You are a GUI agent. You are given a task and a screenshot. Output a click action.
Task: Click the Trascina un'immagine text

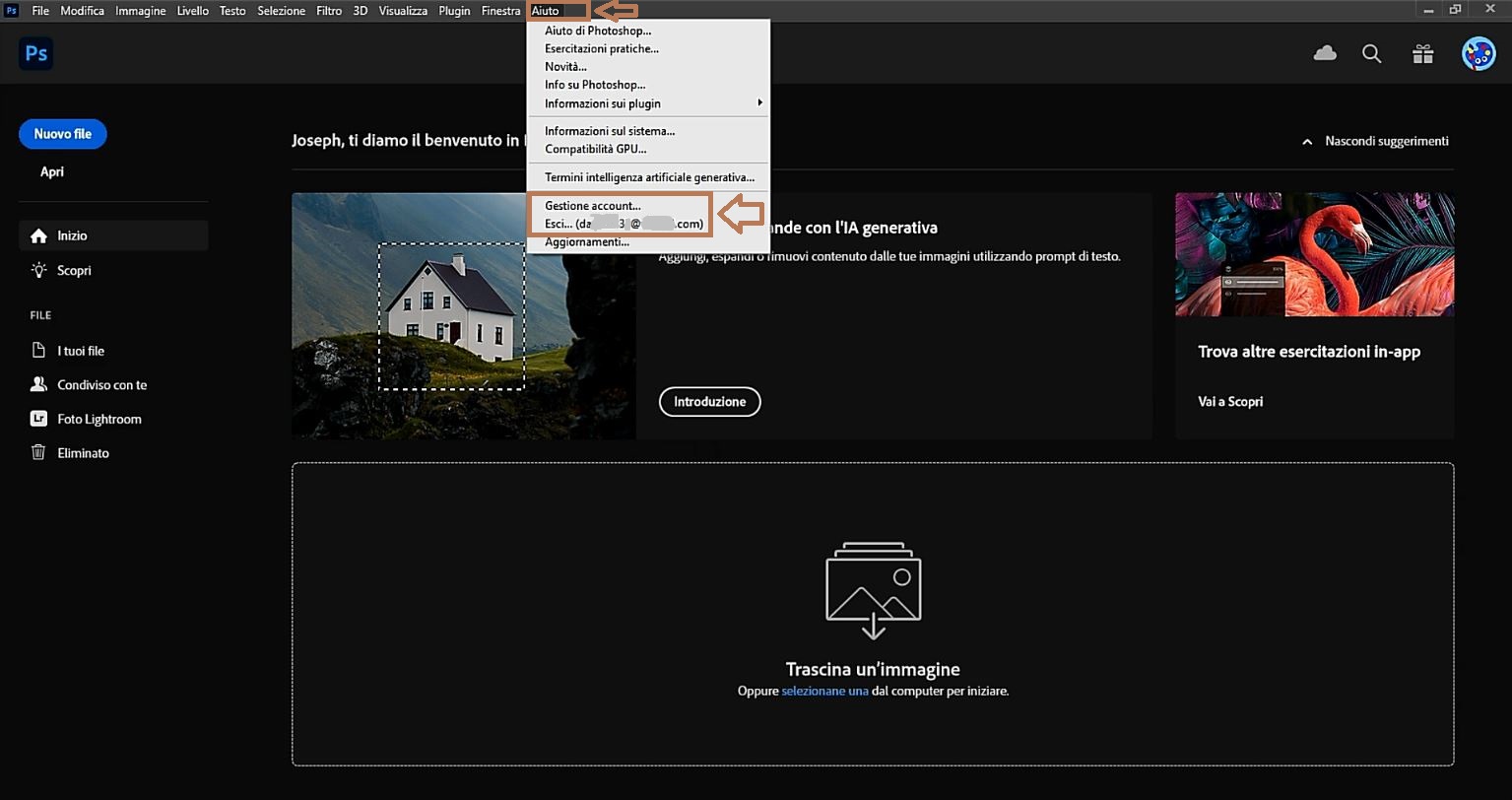[873, 669]
